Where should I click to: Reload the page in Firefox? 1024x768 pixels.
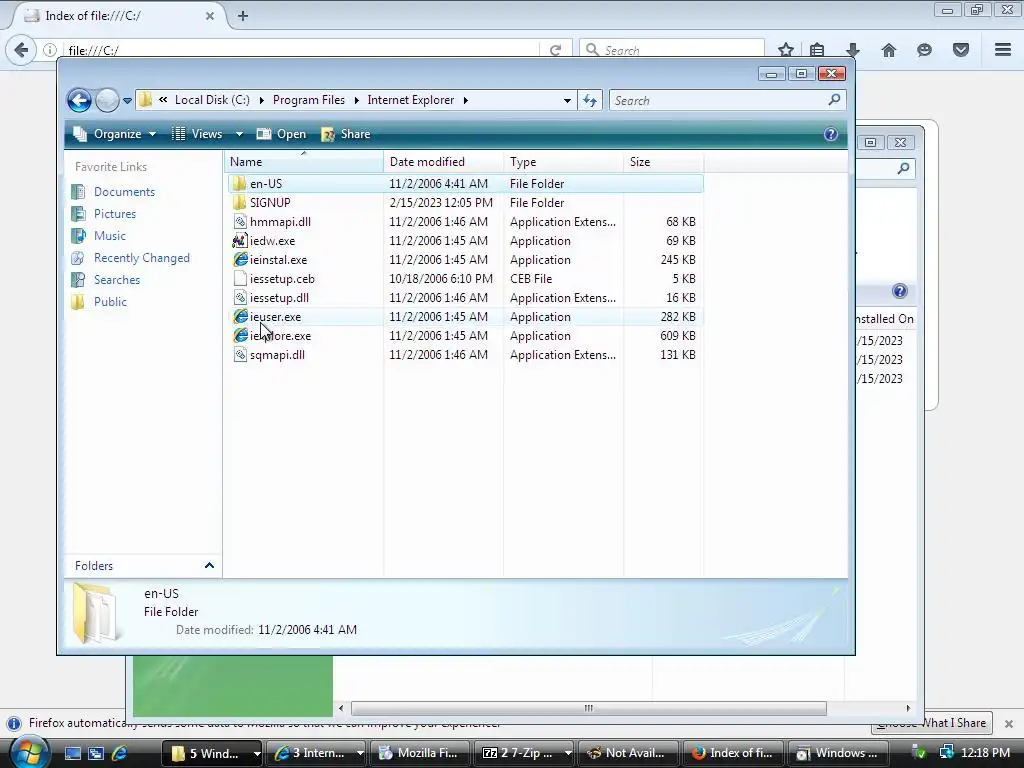555,50
